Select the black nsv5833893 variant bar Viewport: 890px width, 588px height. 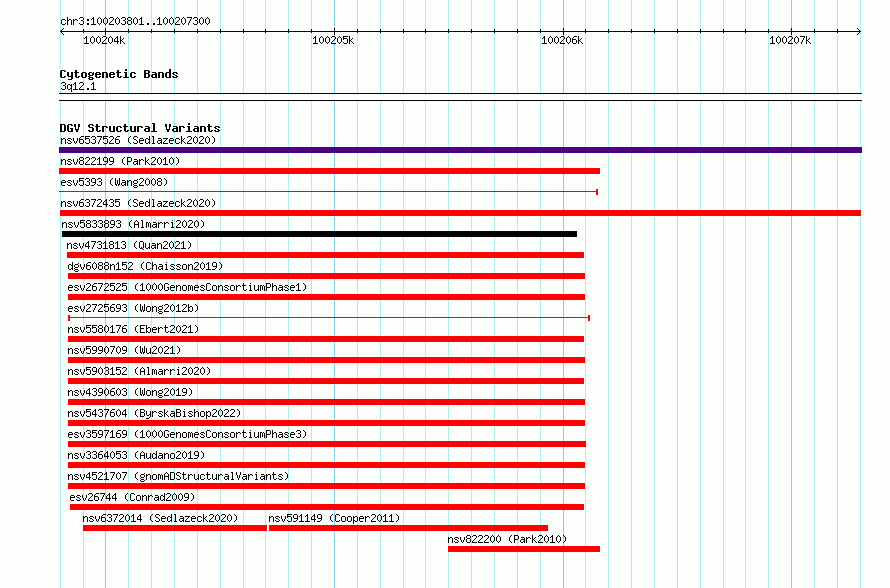click(320, 234)
